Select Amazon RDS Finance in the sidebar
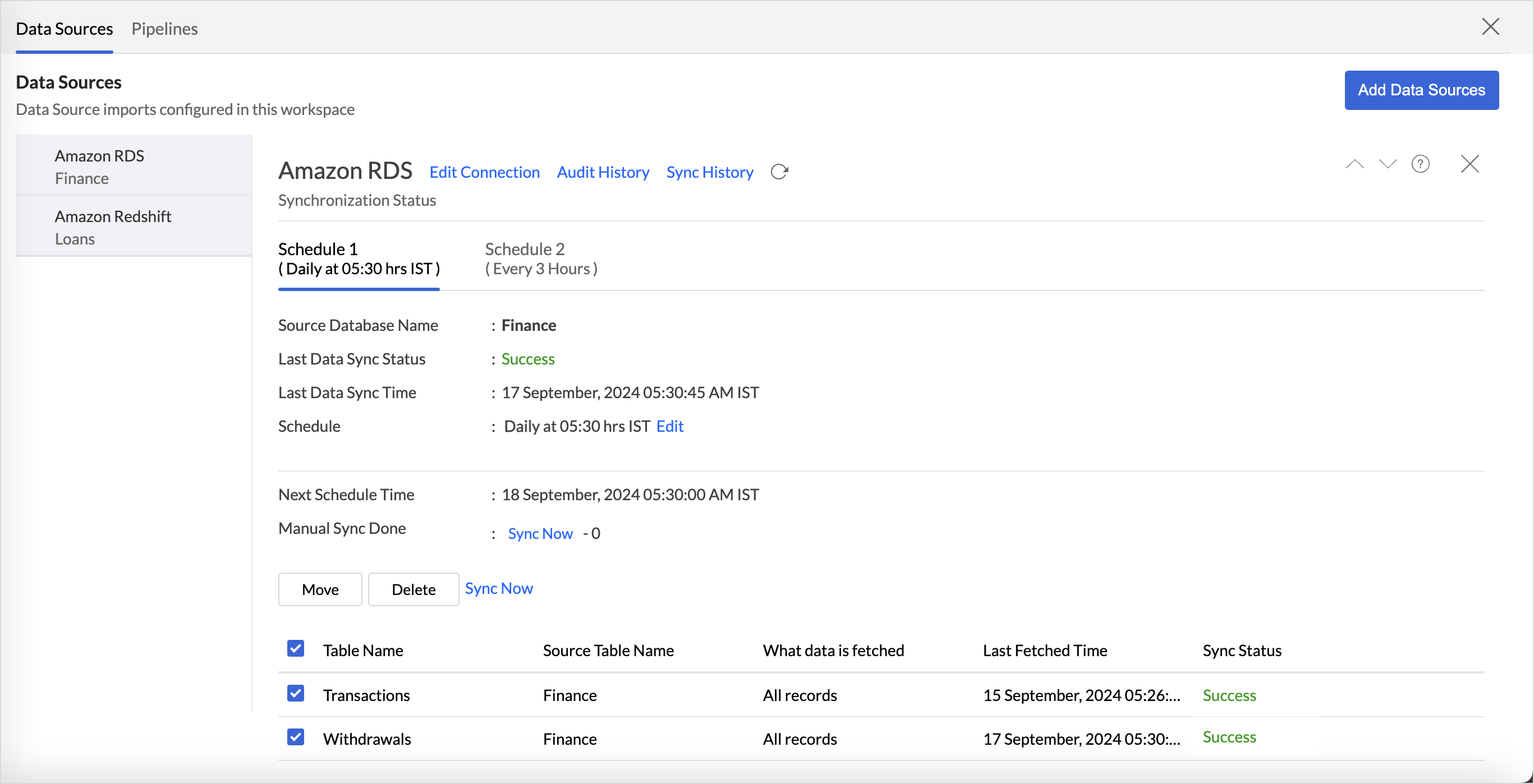The height and width of the screenshot is (784, 1534). pyautogui.click(x=134, y=166)
